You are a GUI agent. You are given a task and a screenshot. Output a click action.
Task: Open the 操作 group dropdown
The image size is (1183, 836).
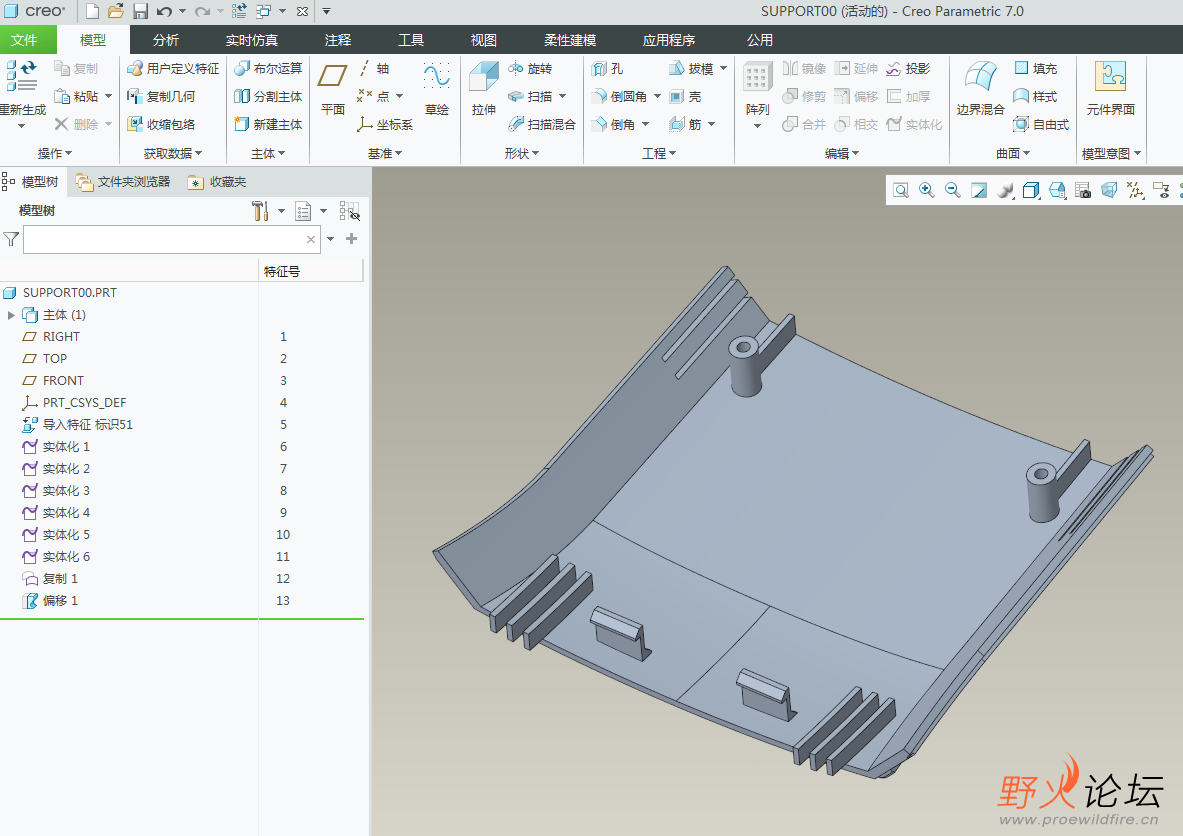point(55,154)
